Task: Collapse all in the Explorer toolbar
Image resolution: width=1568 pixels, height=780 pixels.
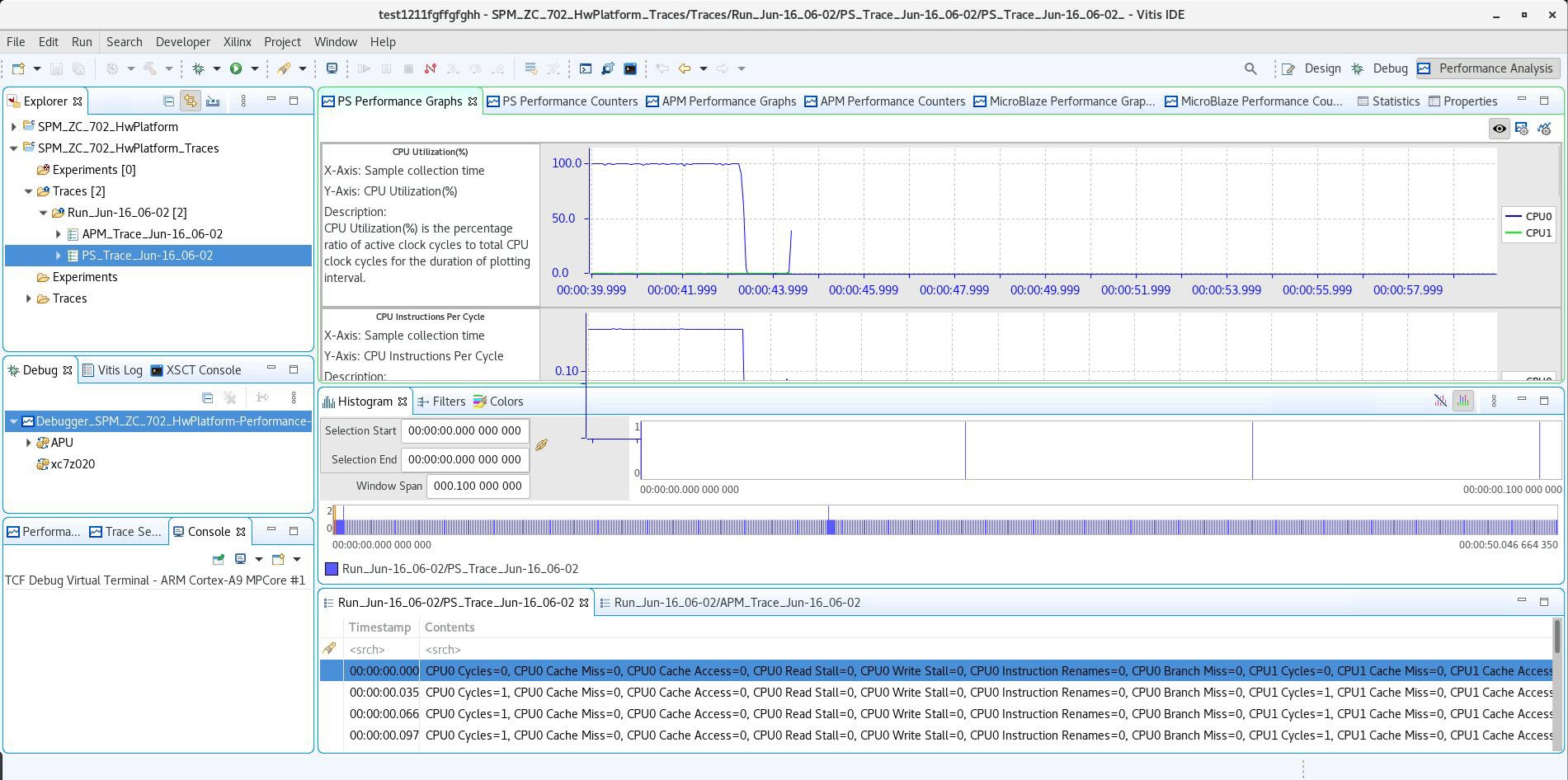Action: click(168, 101)
